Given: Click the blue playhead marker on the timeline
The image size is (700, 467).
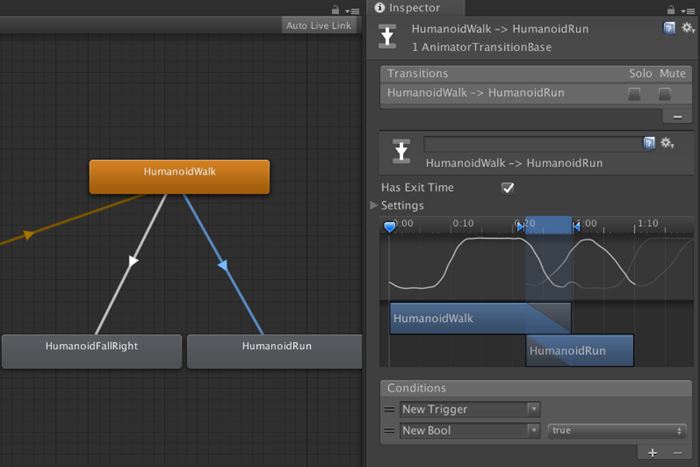Looking at the screenshot, I should (390, 227).
